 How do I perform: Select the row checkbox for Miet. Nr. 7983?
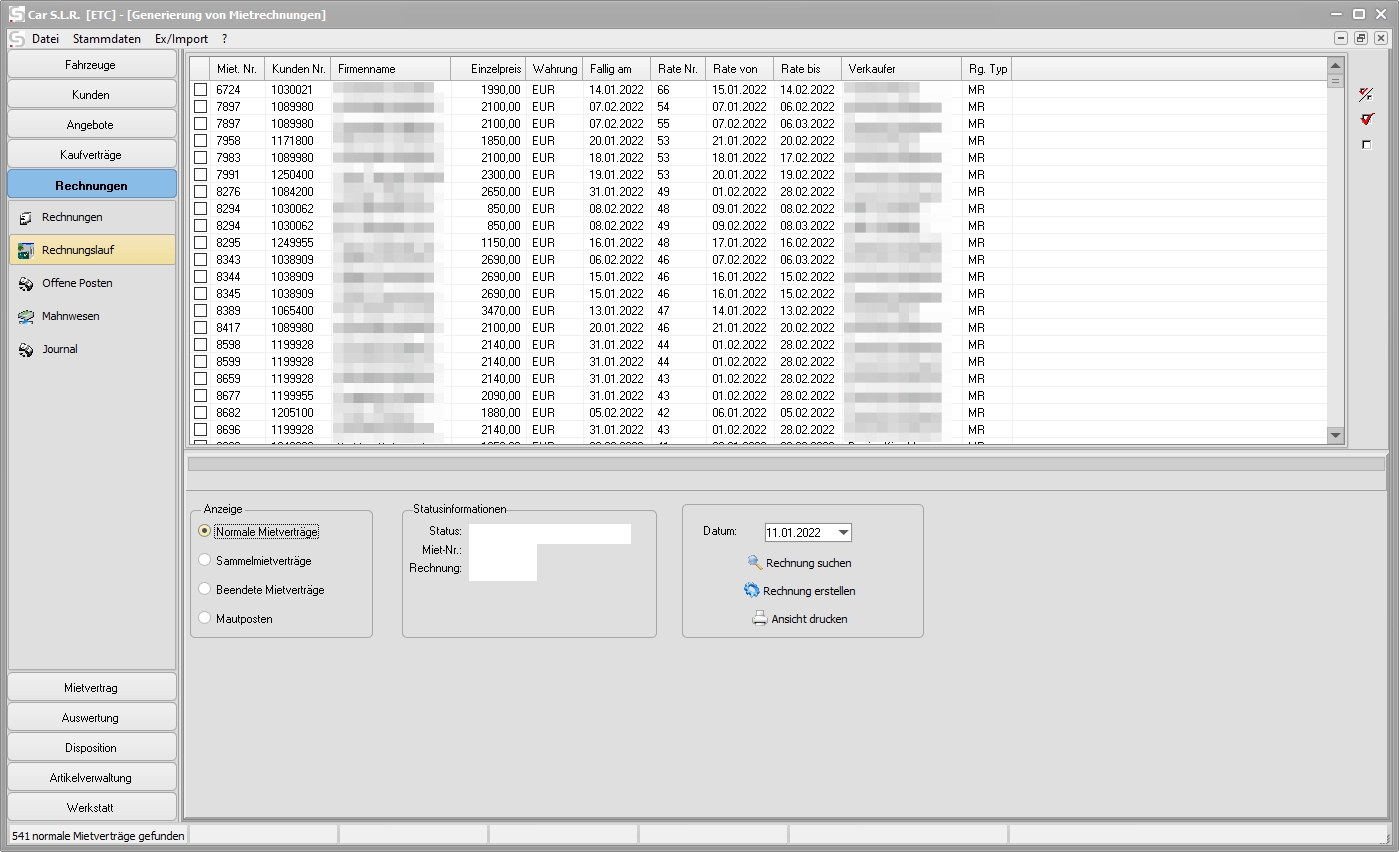click(200, 158)
